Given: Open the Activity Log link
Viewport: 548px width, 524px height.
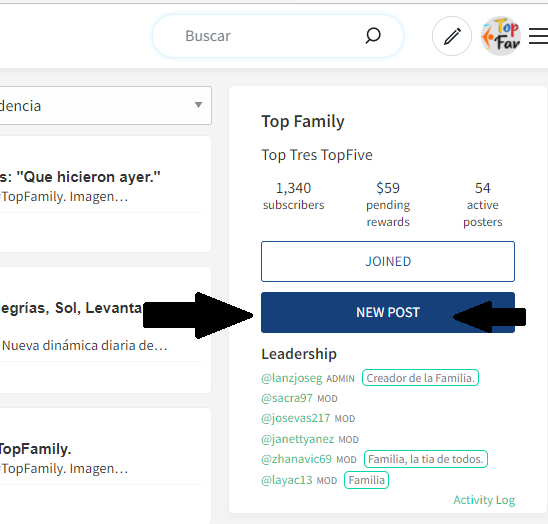Looking at the screenshot, I should [x=484, y=500].
